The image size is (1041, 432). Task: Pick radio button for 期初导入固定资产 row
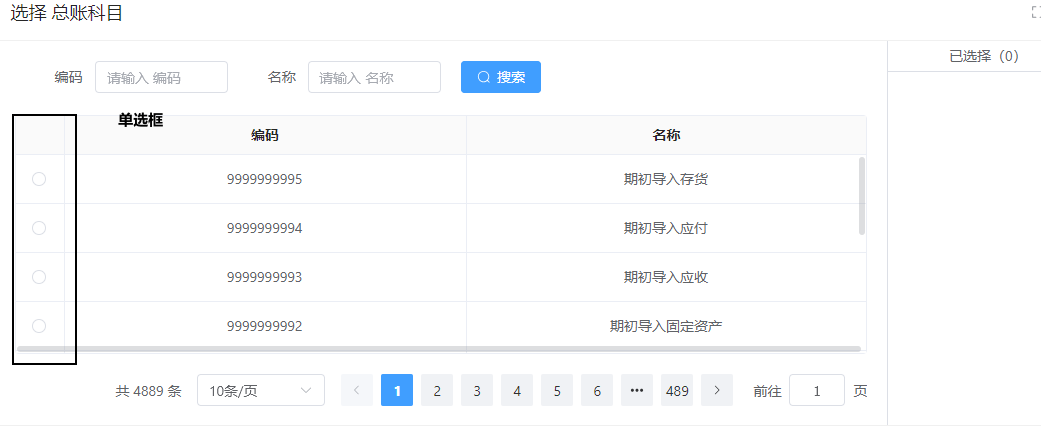point(39,326)
